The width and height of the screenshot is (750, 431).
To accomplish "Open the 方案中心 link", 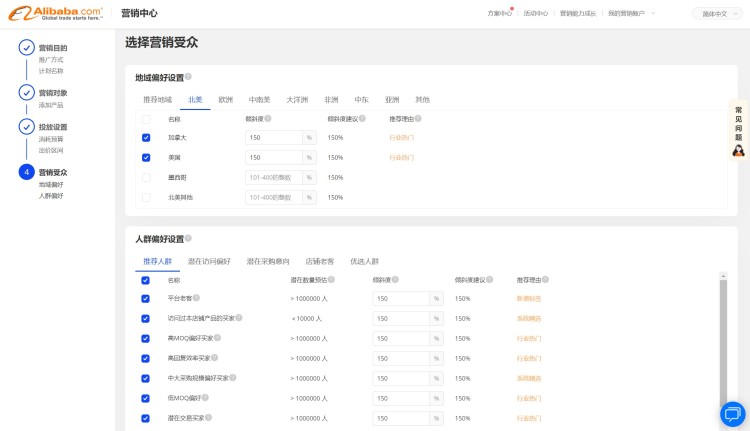I will pyautogui.click(x=499, y=13).
